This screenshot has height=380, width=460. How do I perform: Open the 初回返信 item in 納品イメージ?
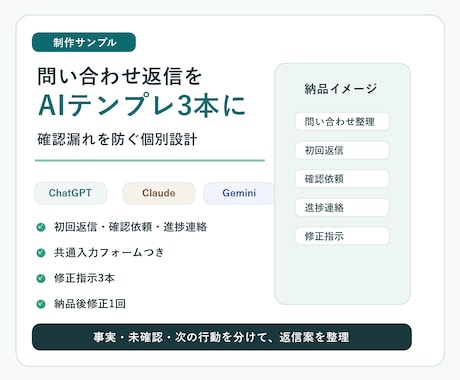coord(342,150)
